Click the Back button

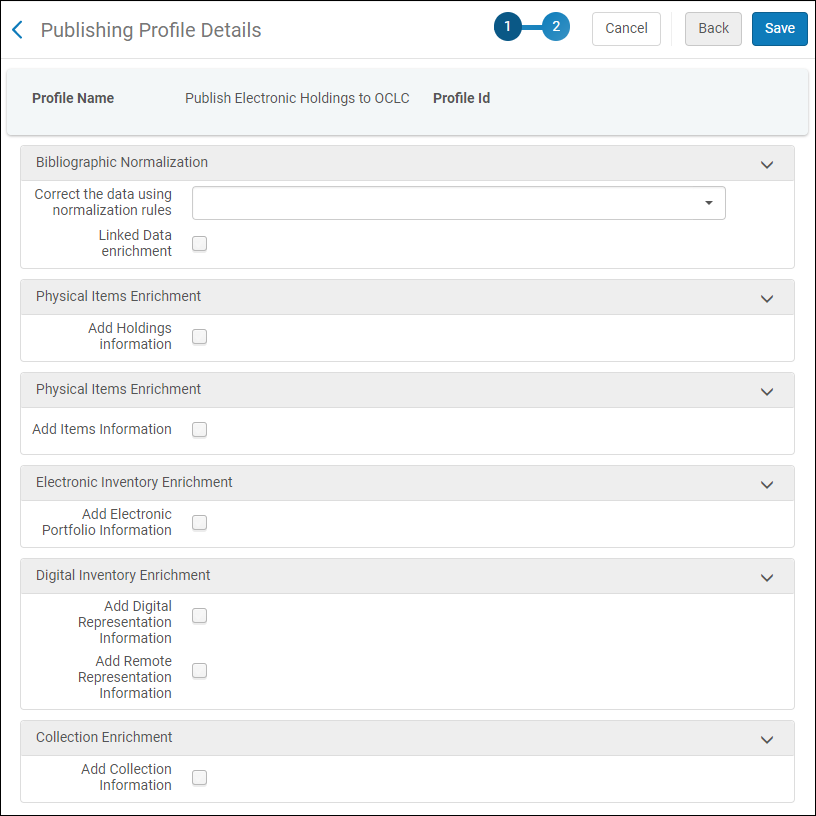pos(713,29)
